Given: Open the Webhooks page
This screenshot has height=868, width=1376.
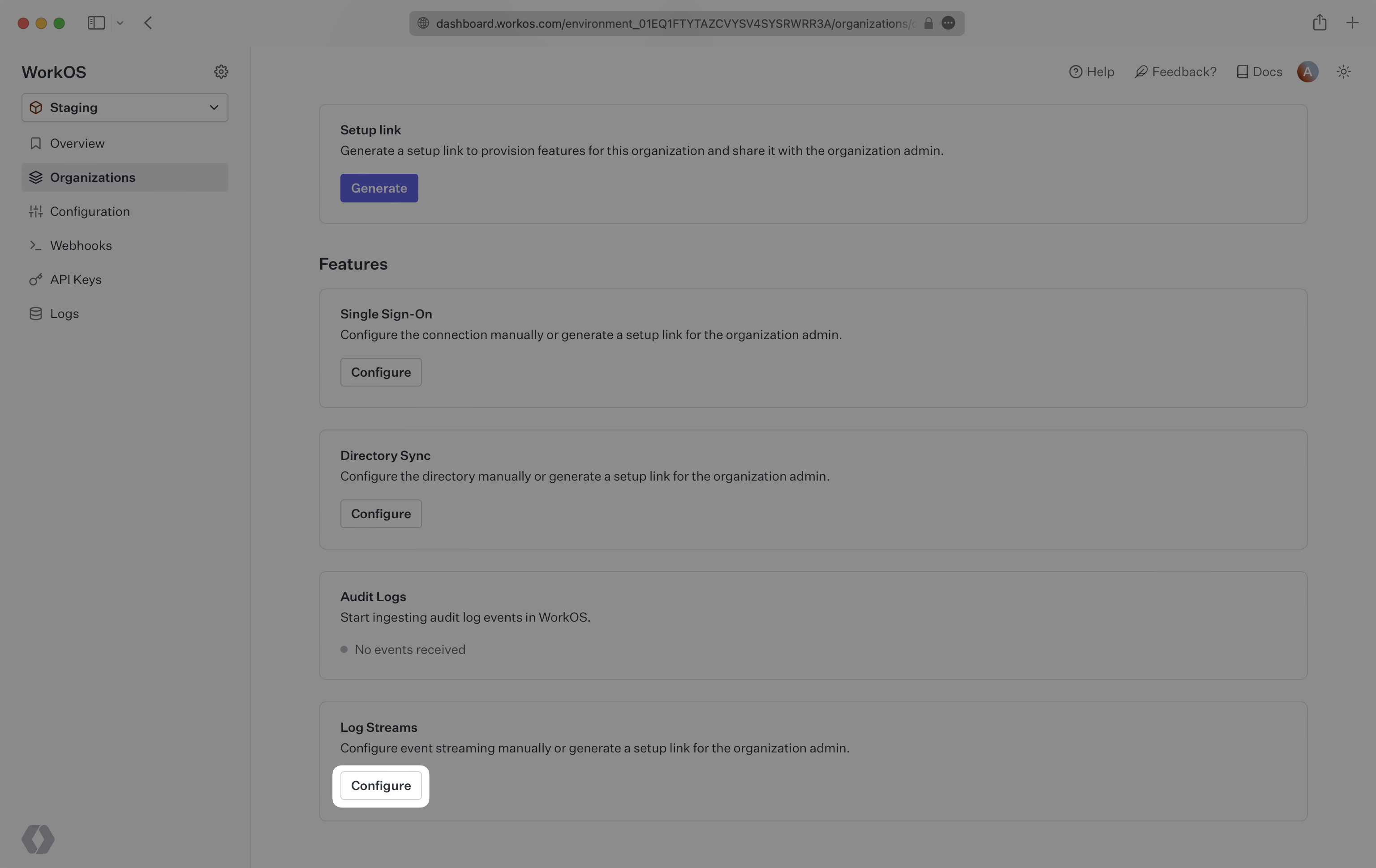Looking at the screenshot, I should click(81, 246).
